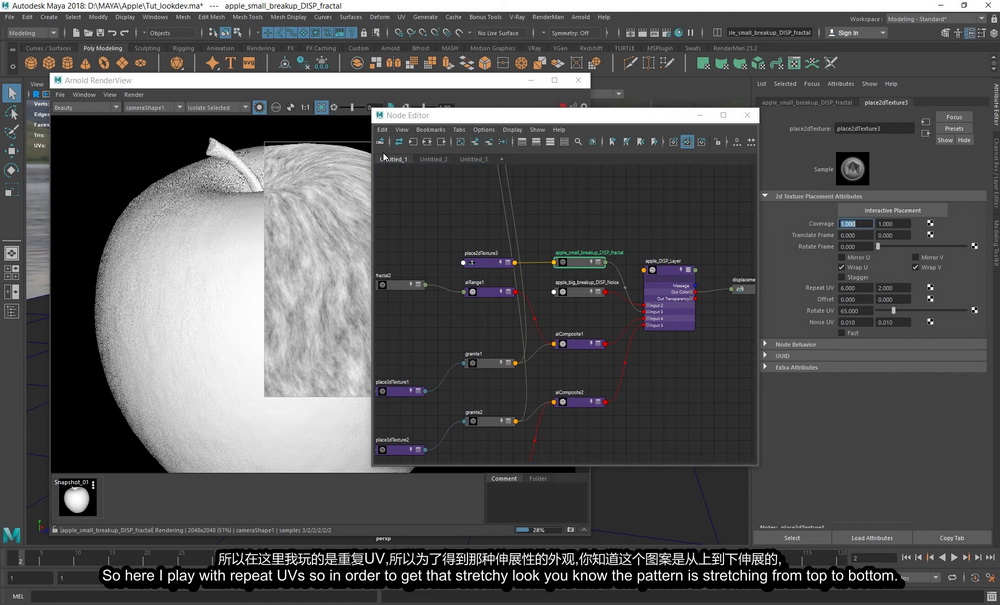Click the 1:1 zoom icon in RenderView
Screen dimensions: 1000x605
305,107
